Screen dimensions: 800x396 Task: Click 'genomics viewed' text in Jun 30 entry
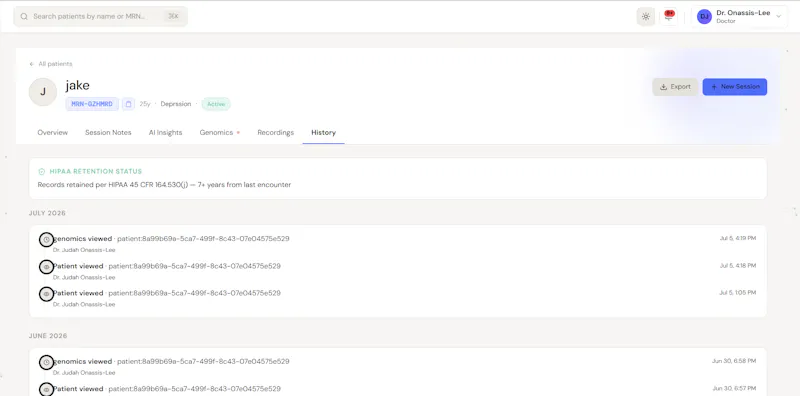coord(83,361)
